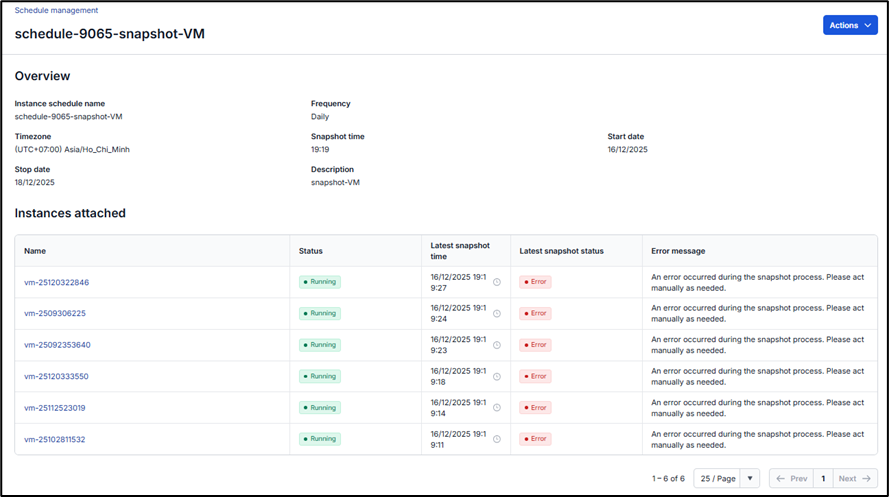
Task: Click clock icon in vm-25102811532 row
Action: click(x=497, y=439)
